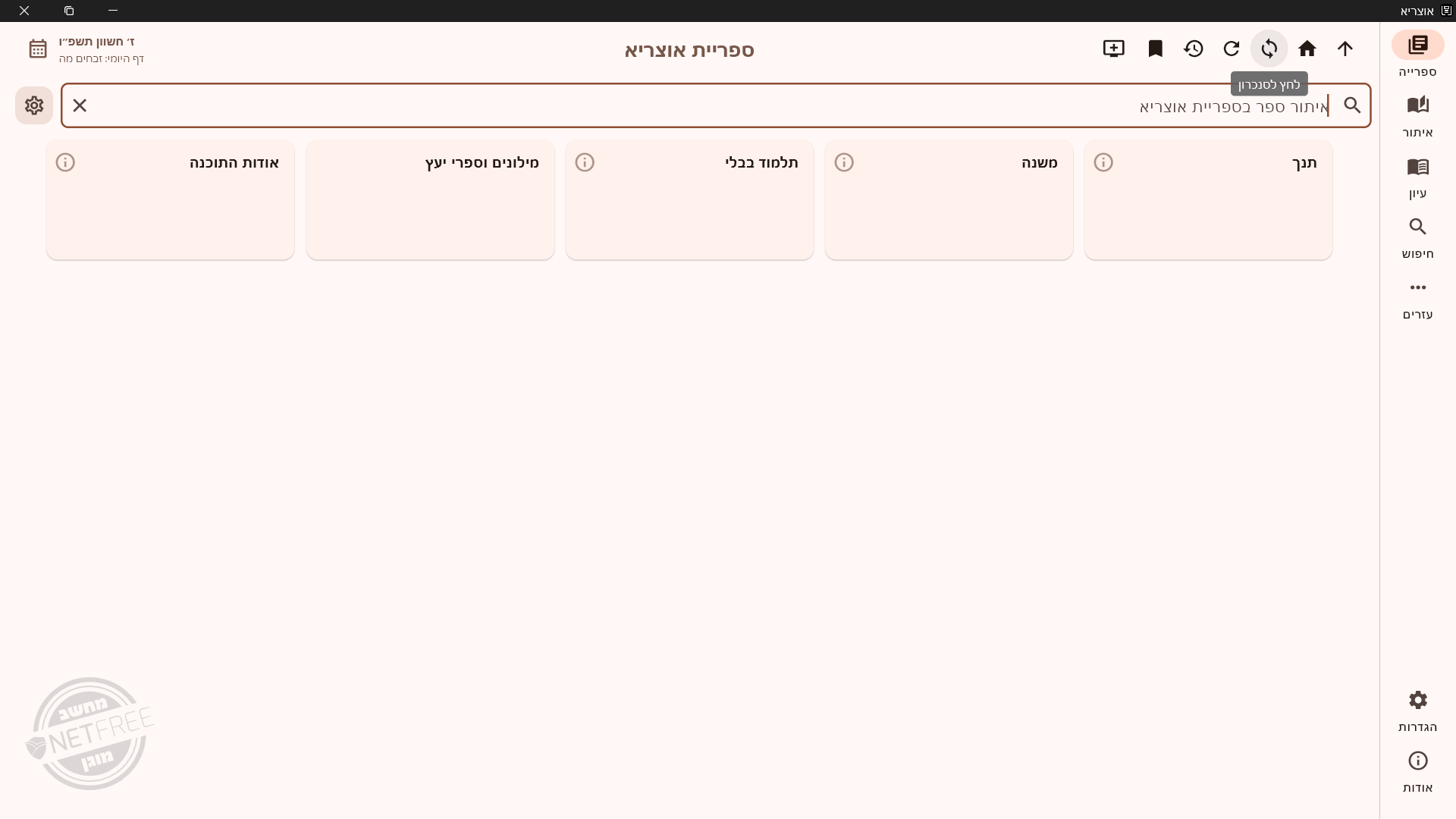Open the bookmarks icon
Image resolution: width=1456 pixels, height=819 pixels.
[x=1155, y=49]
